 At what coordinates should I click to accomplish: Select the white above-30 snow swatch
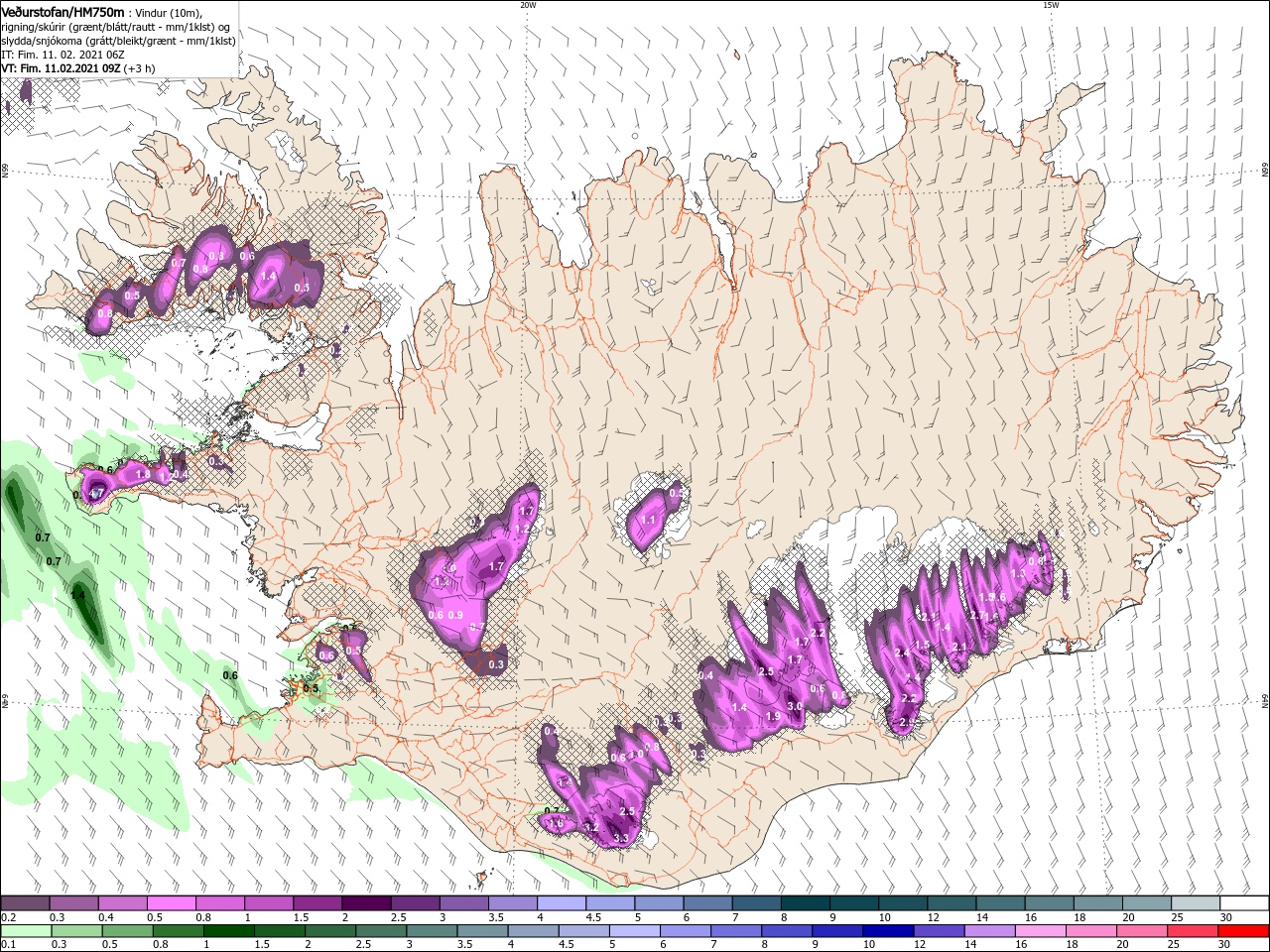point(1244,903)
